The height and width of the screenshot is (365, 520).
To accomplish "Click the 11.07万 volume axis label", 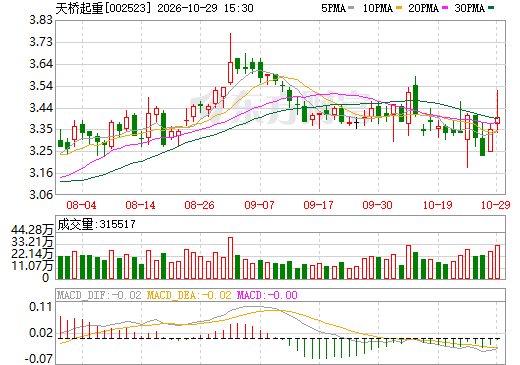I will 32,266.
